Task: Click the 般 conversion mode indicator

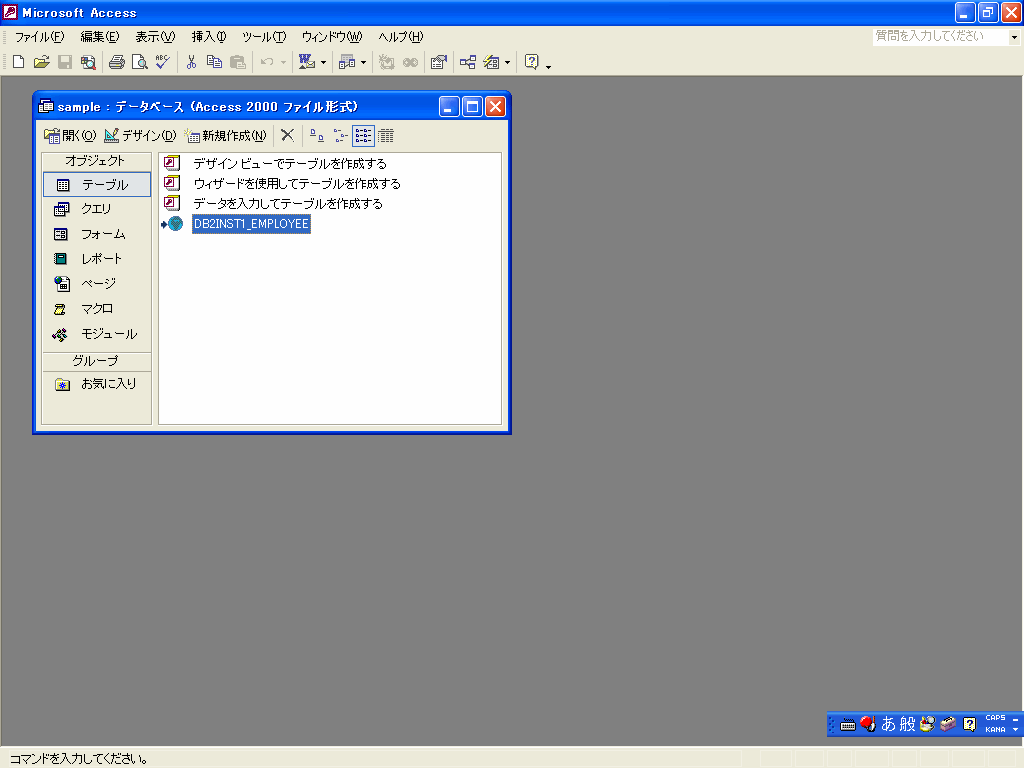Action: point(908,724)
